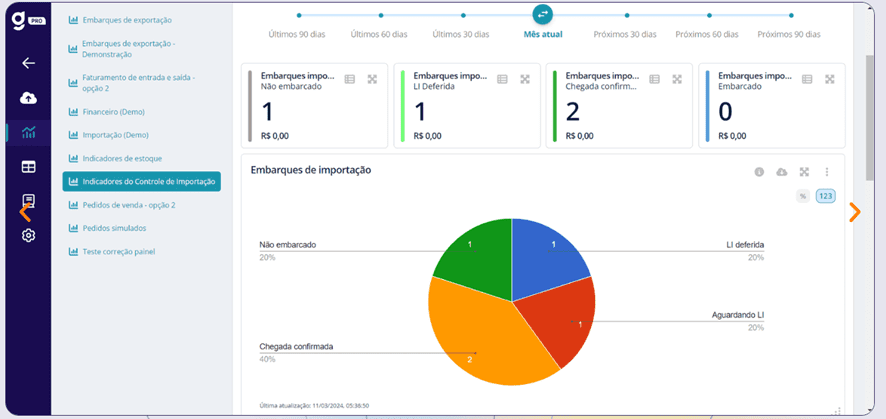Download chart data via the cloud icon

point(781,172)
